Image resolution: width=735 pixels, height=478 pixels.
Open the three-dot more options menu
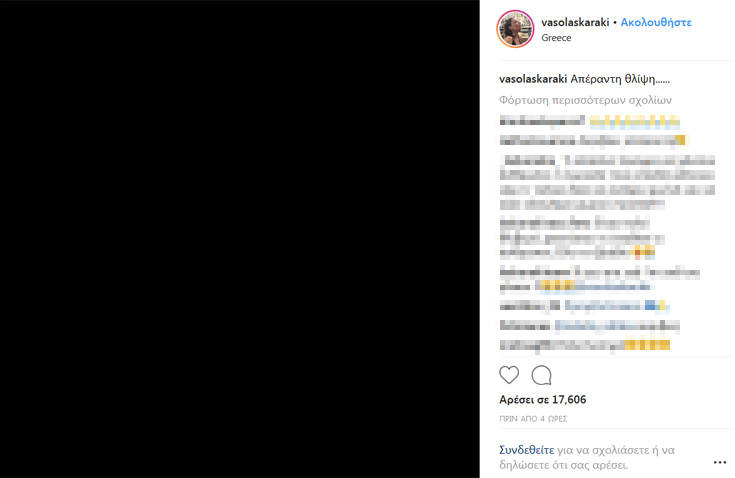(x=720, y=463)
